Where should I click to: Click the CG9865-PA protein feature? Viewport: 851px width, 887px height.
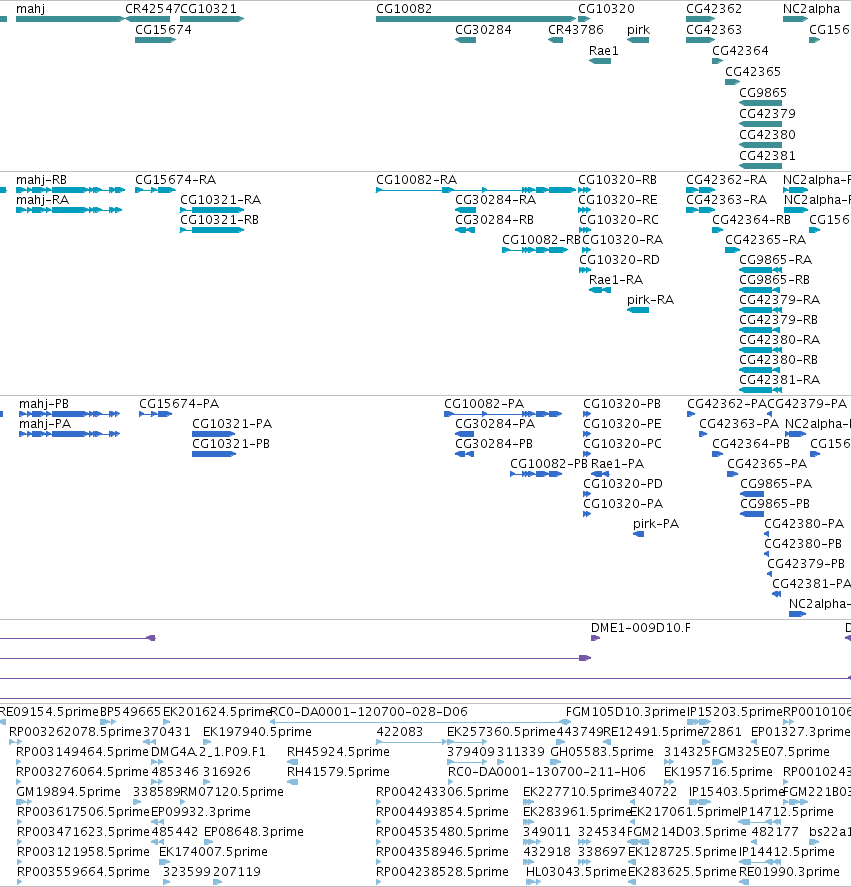tap(752, 494)
